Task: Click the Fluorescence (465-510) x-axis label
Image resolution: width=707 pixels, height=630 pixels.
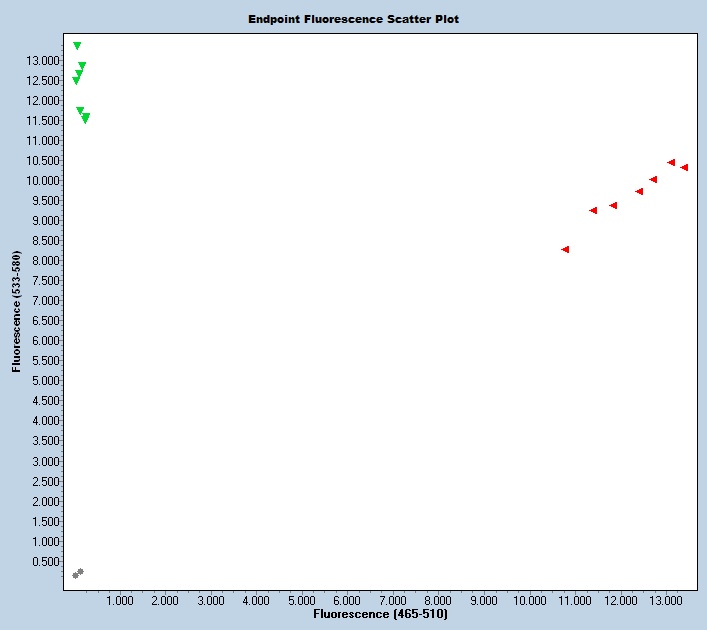Action: coord(380,613)
